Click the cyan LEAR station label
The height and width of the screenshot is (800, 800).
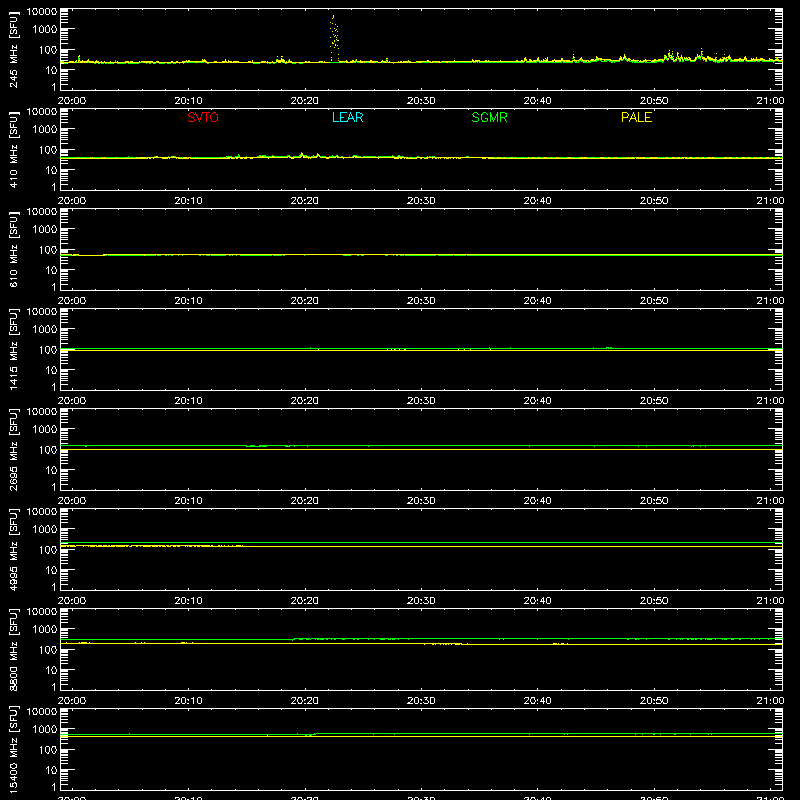(x=347, y=117)
